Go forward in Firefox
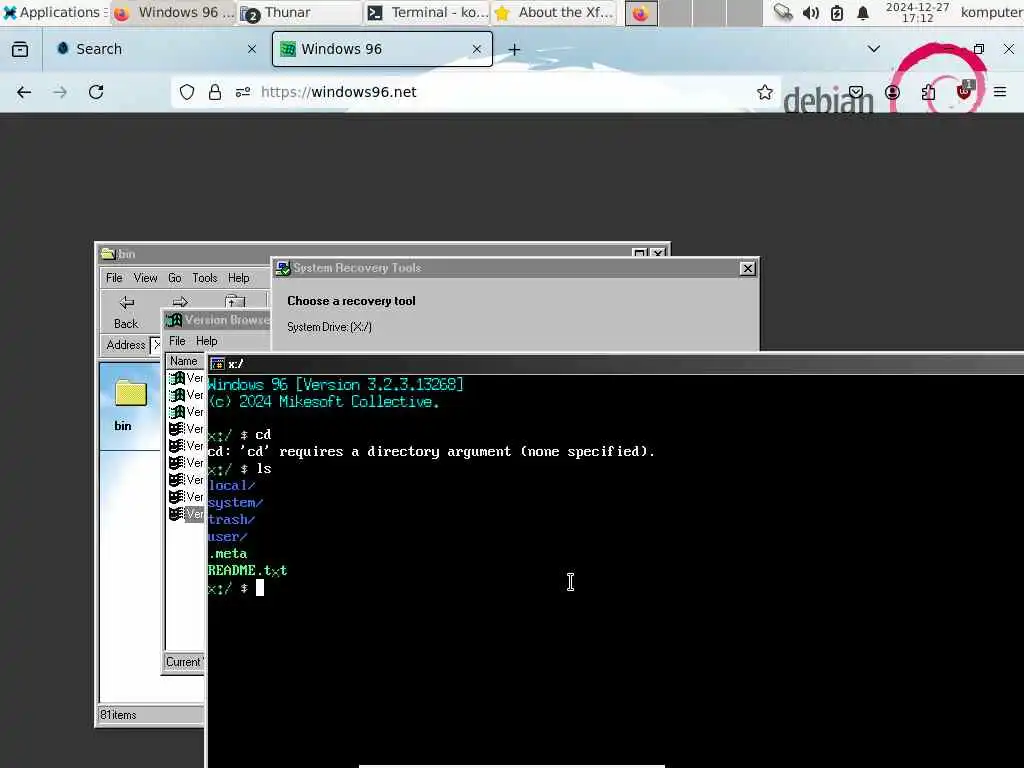The height and width of the screenshot is (768, 1024). click(x=60, y=92)
